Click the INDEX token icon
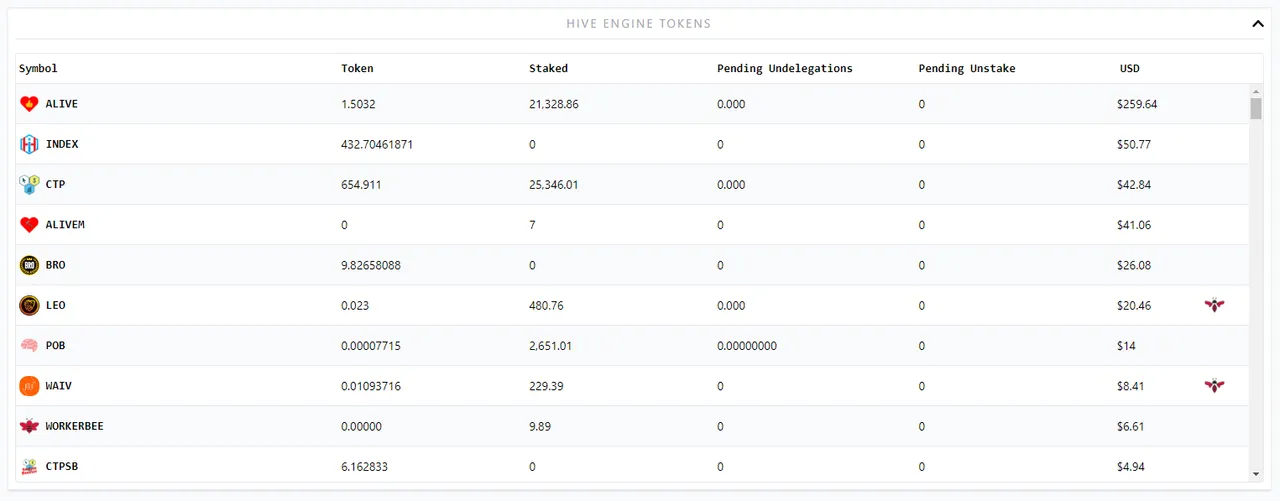The width and height of the screenshot is (1280, 501). point(29,144)
